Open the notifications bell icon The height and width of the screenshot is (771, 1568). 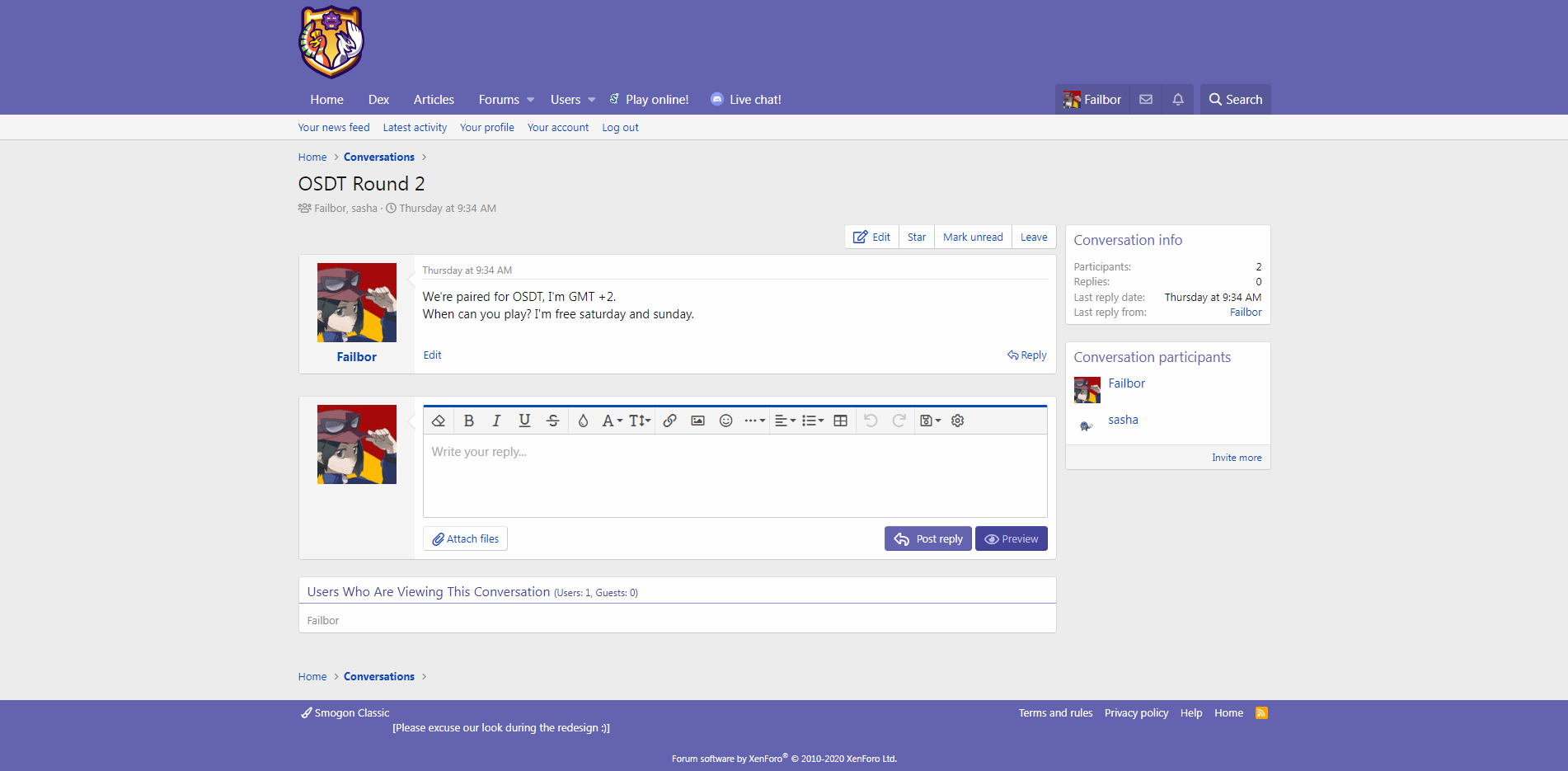1178,100
